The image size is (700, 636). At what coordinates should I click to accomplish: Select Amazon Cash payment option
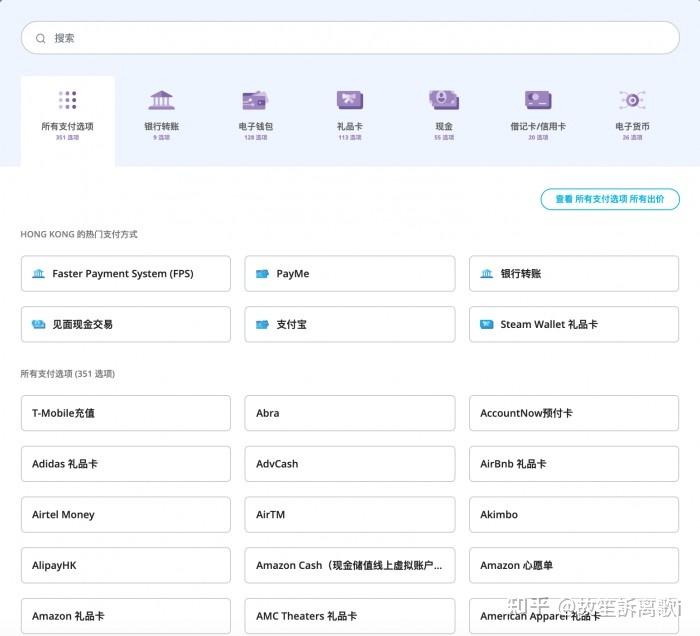(x=350, y=565)
